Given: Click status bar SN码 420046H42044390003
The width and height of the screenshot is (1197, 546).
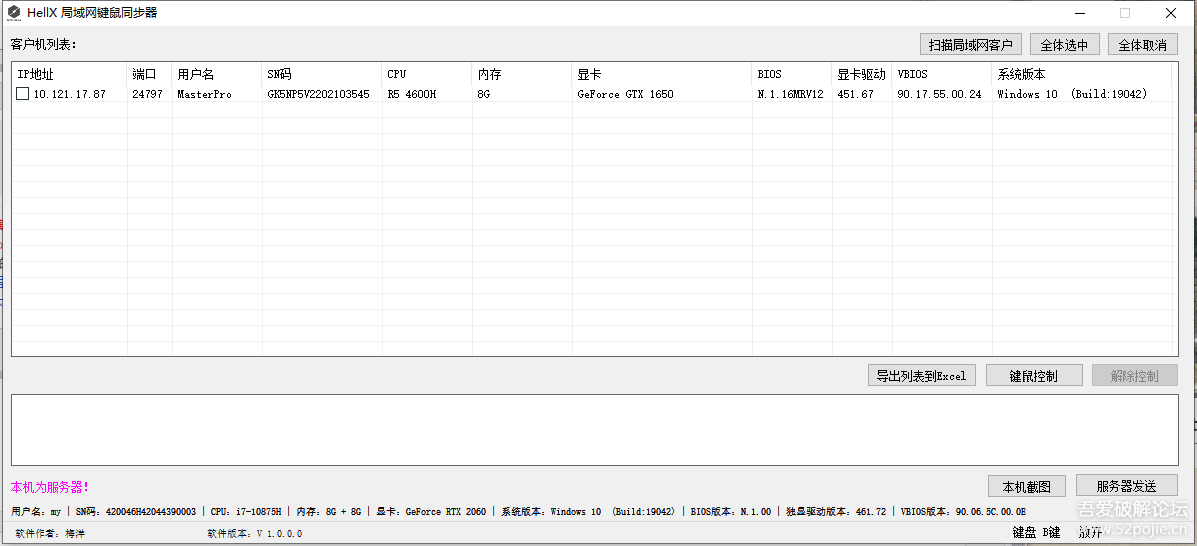Looking at the screenshot, I should (136, 512).
